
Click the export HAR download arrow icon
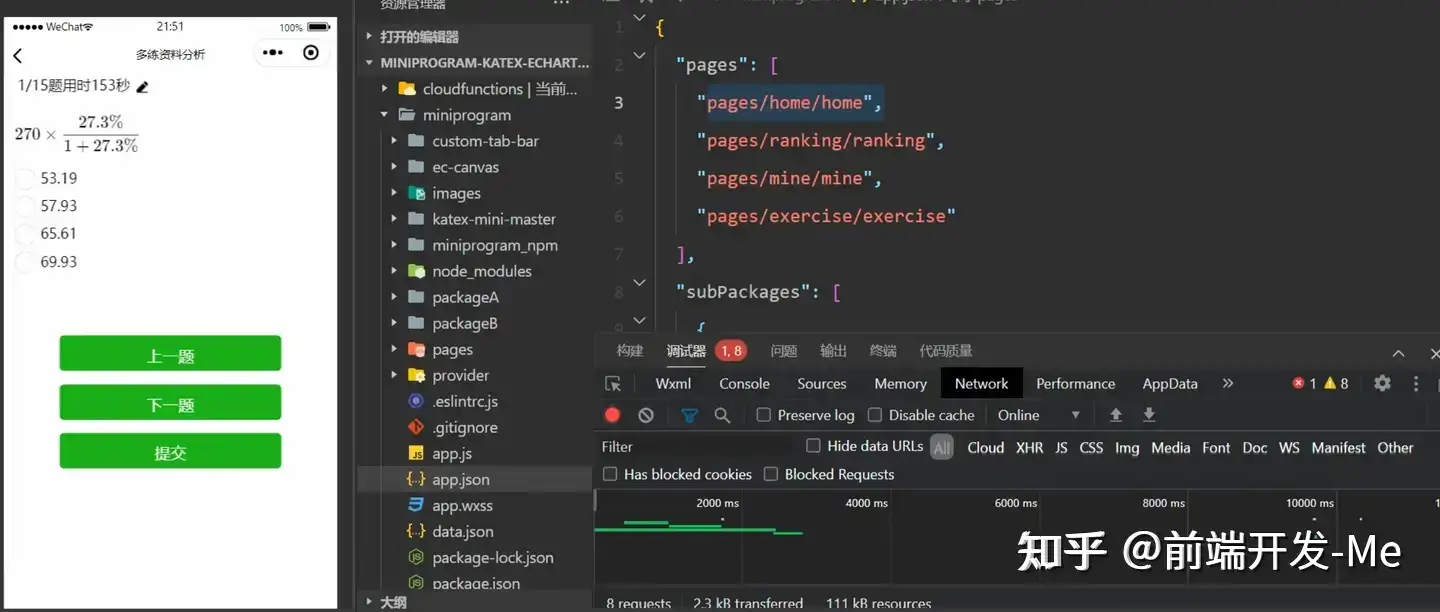pos(1149,415)
